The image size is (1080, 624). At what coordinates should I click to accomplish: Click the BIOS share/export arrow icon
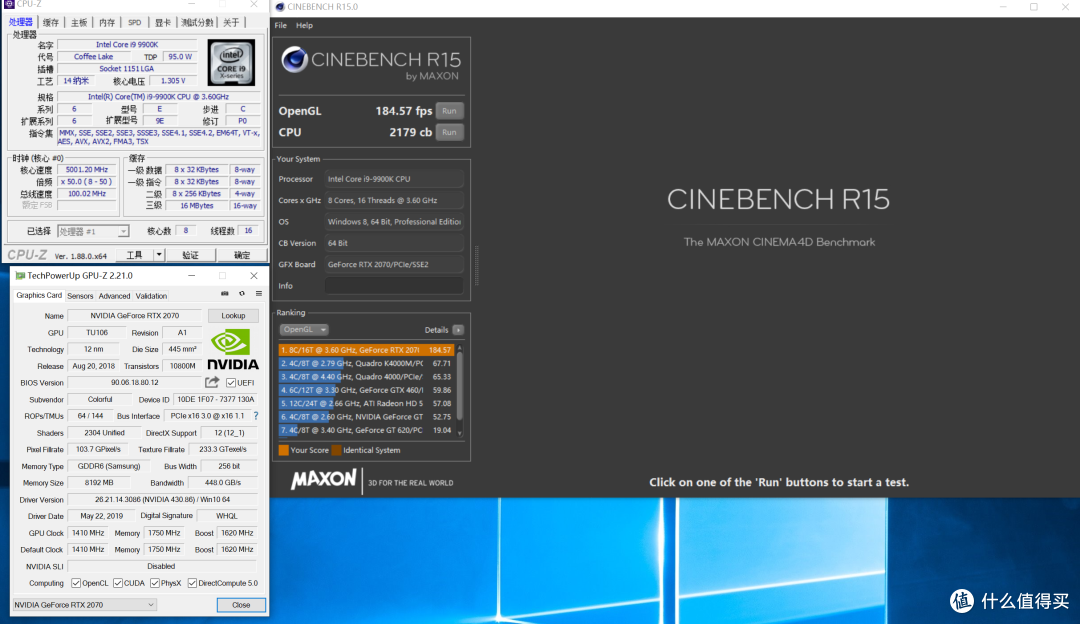click(x=212, y=382)
